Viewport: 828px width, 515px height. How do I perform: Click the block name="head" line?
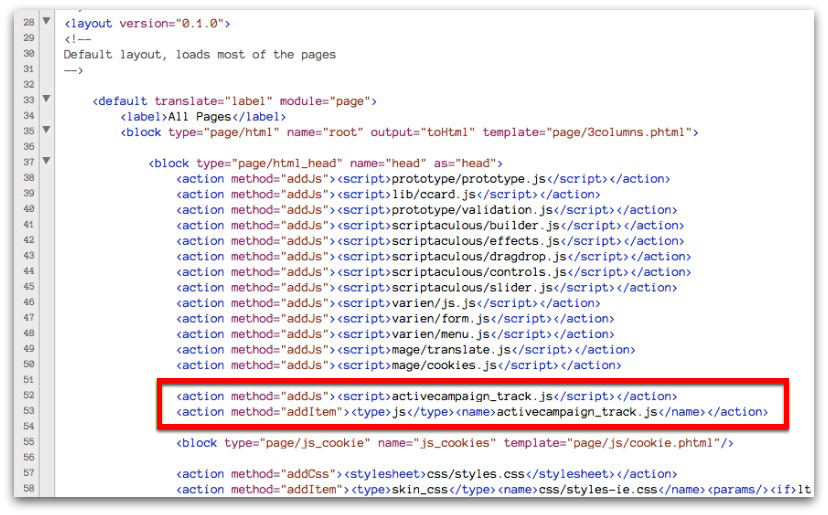point(325,163)
